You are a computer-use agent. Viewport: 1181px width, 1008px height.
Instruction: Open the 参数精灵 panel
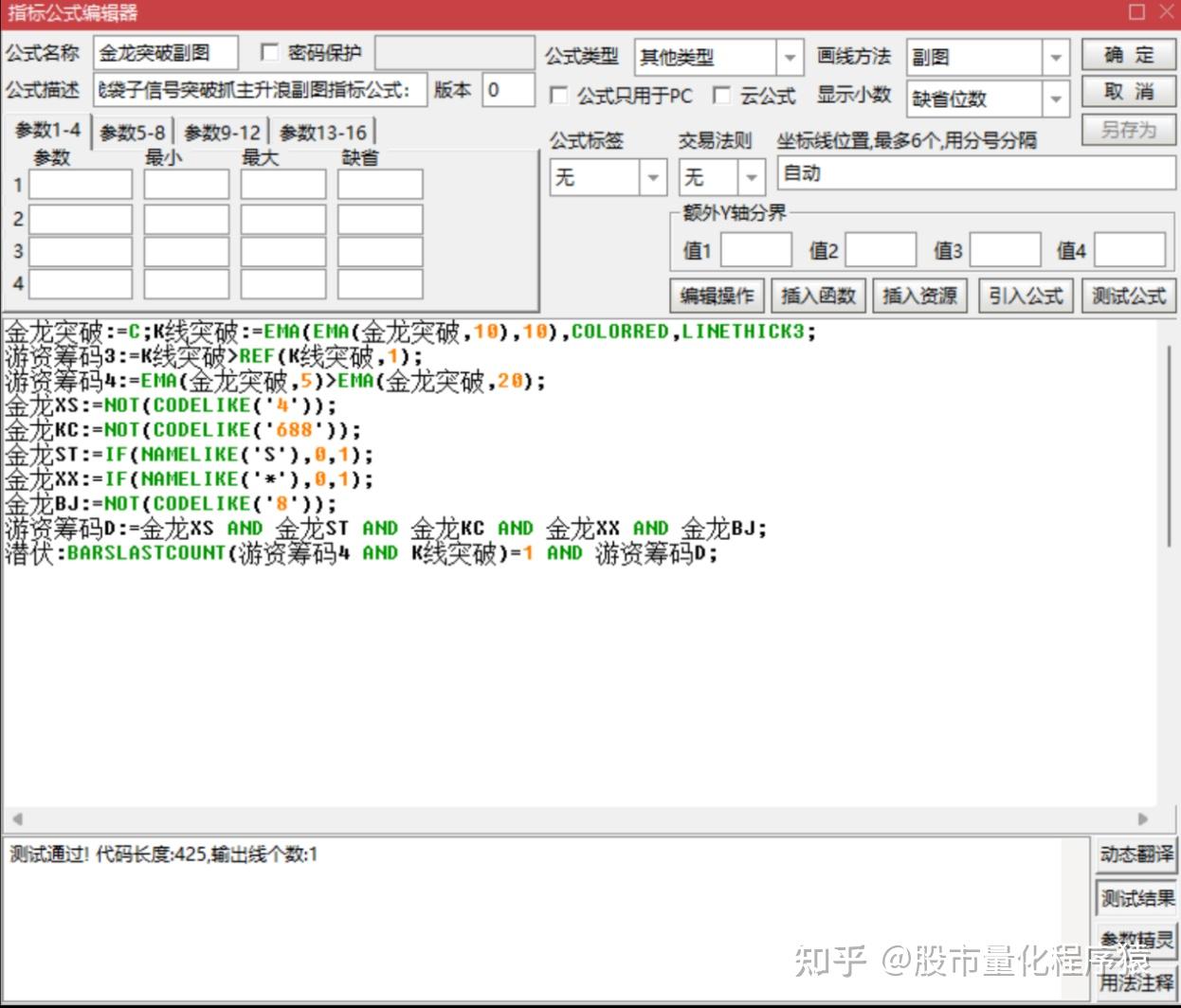click(x=1136, y=939)
